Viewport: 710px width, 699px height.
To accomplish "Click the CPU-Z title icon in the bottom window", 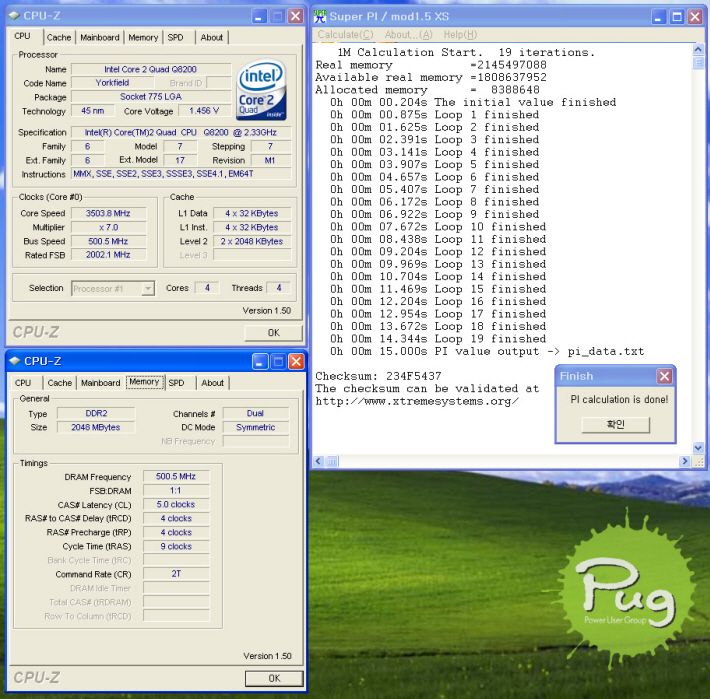I will tap(14, 361).
